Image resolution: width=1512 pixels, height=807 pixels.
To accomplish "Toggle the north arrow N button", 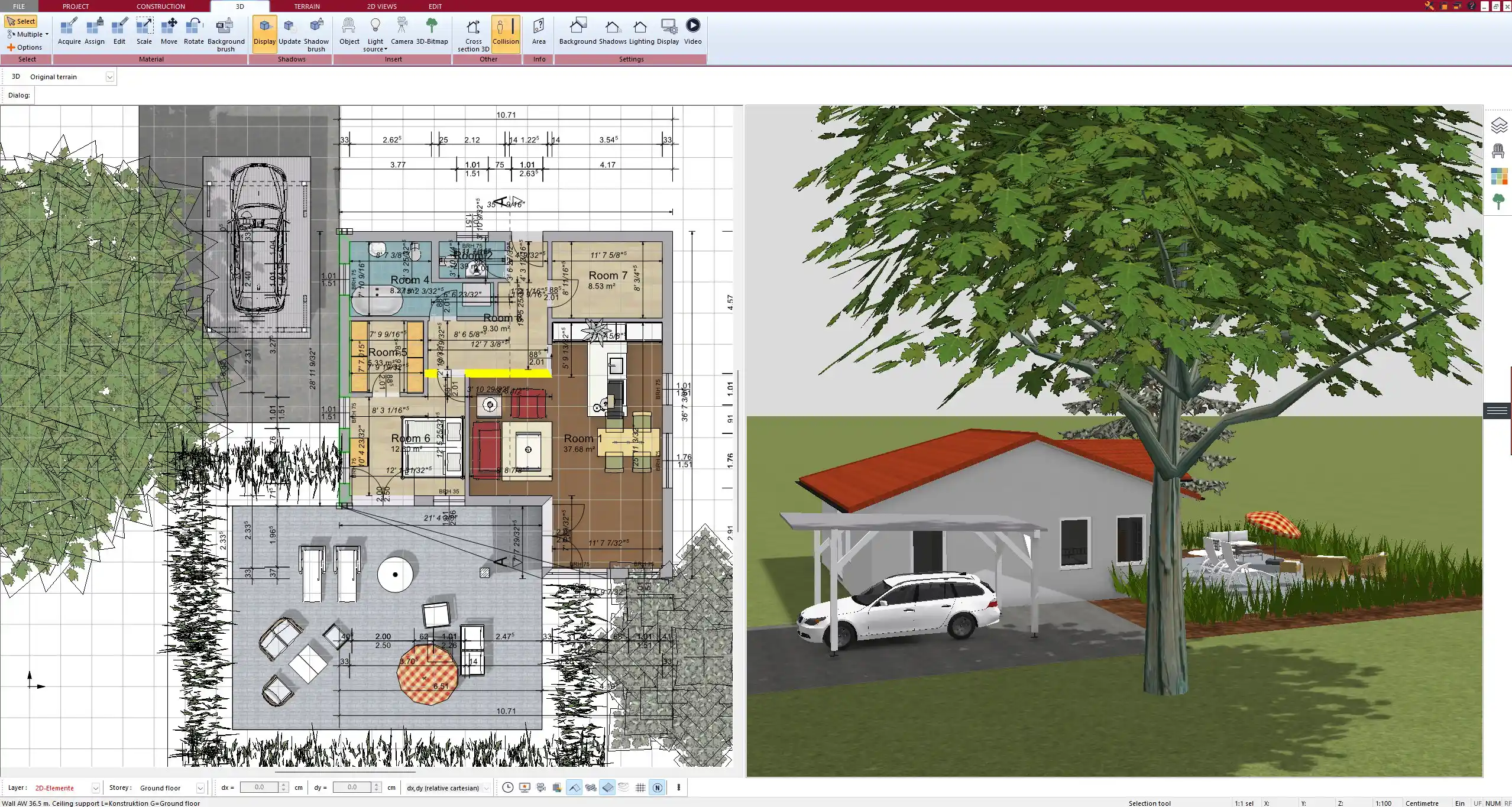I will click(657, 787).
